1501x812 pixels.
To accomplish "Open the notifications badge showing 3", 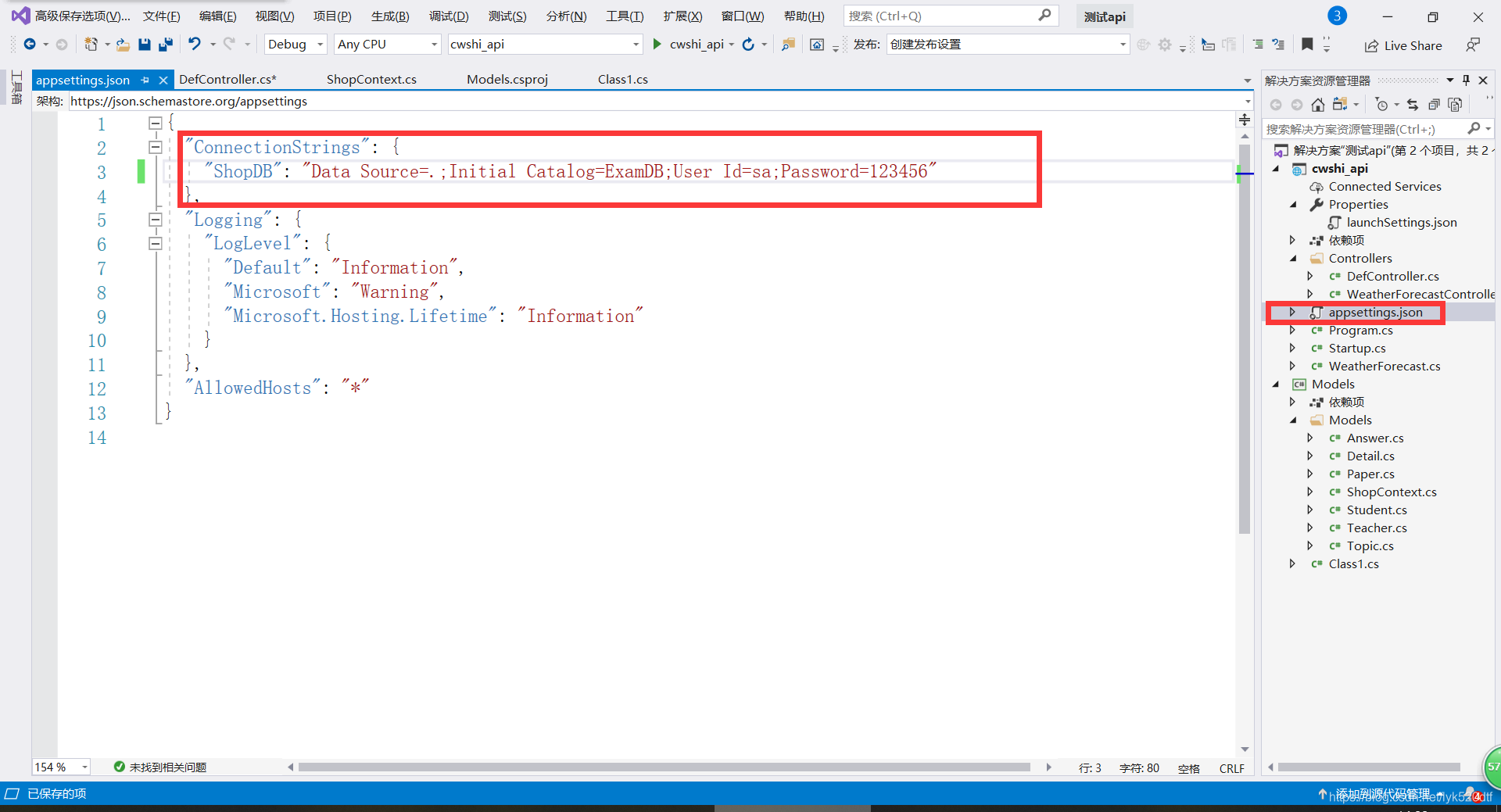I will point(1337,16).
